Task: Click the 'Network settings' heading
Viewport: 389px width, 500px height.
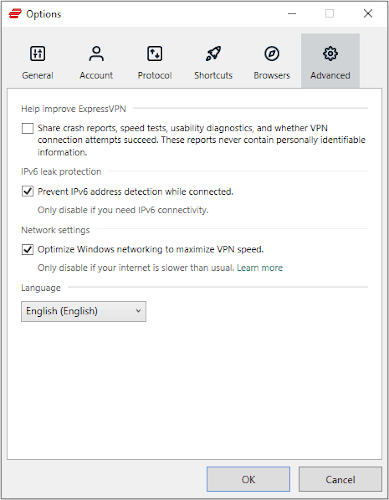Action: [x=56, y=230]
